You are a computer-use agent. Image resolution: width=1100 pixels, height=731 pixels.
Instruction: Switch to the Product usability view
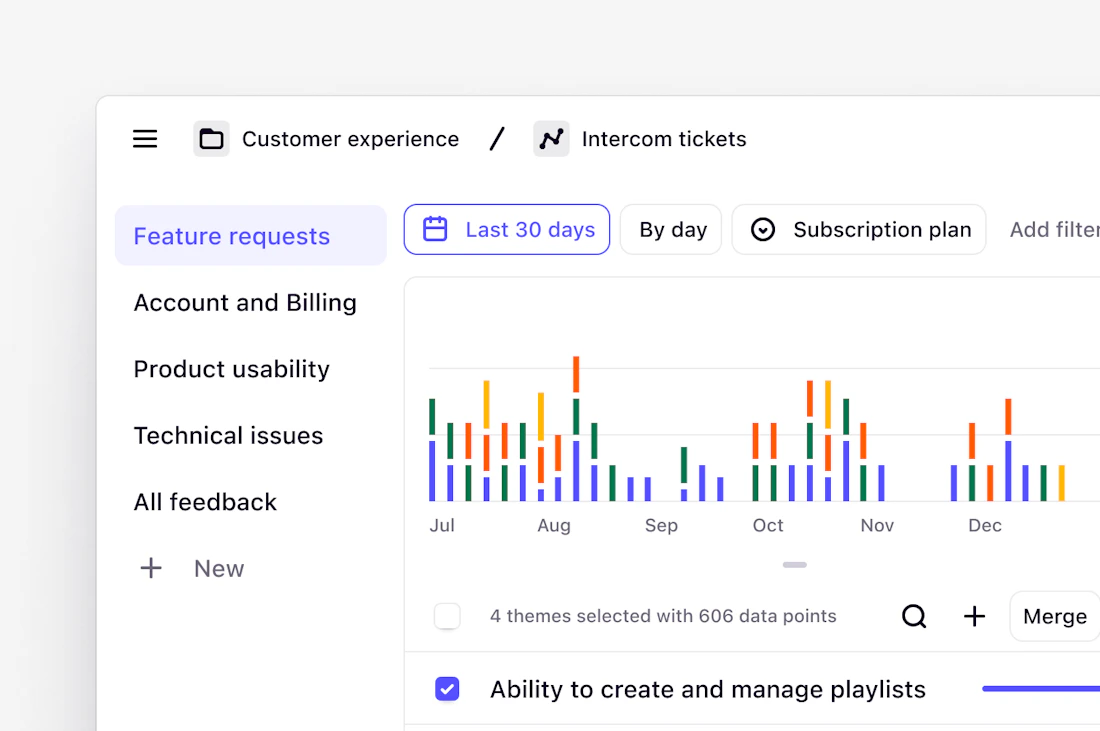tap(232, 369)
